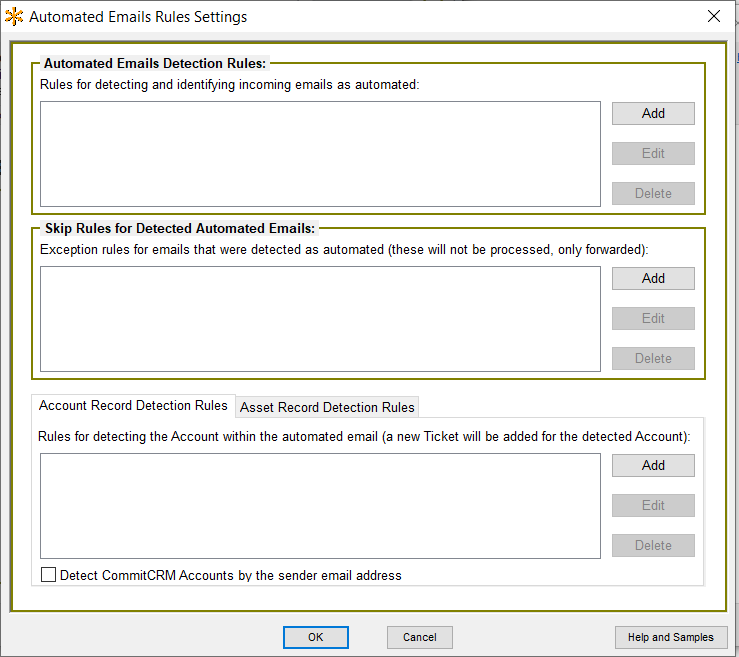Enable Detect CommitCRM Accounts by sender email
This screenshot has height=657, width=739.
[49, 575]
